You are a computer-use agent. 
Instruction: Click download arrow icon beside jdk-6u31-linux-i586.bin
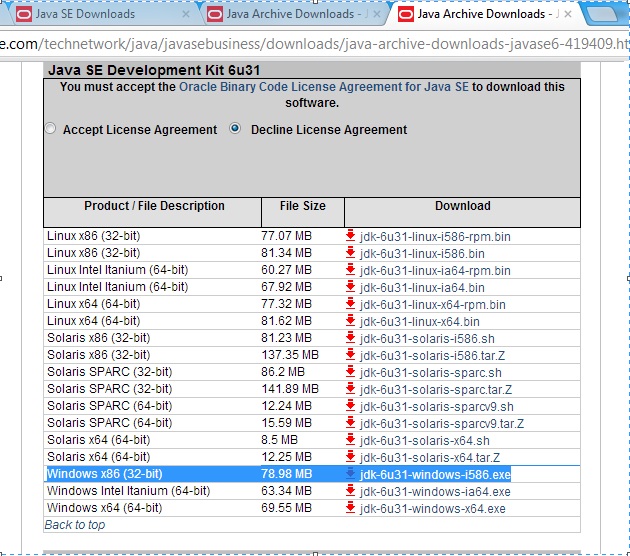[350, 253]
